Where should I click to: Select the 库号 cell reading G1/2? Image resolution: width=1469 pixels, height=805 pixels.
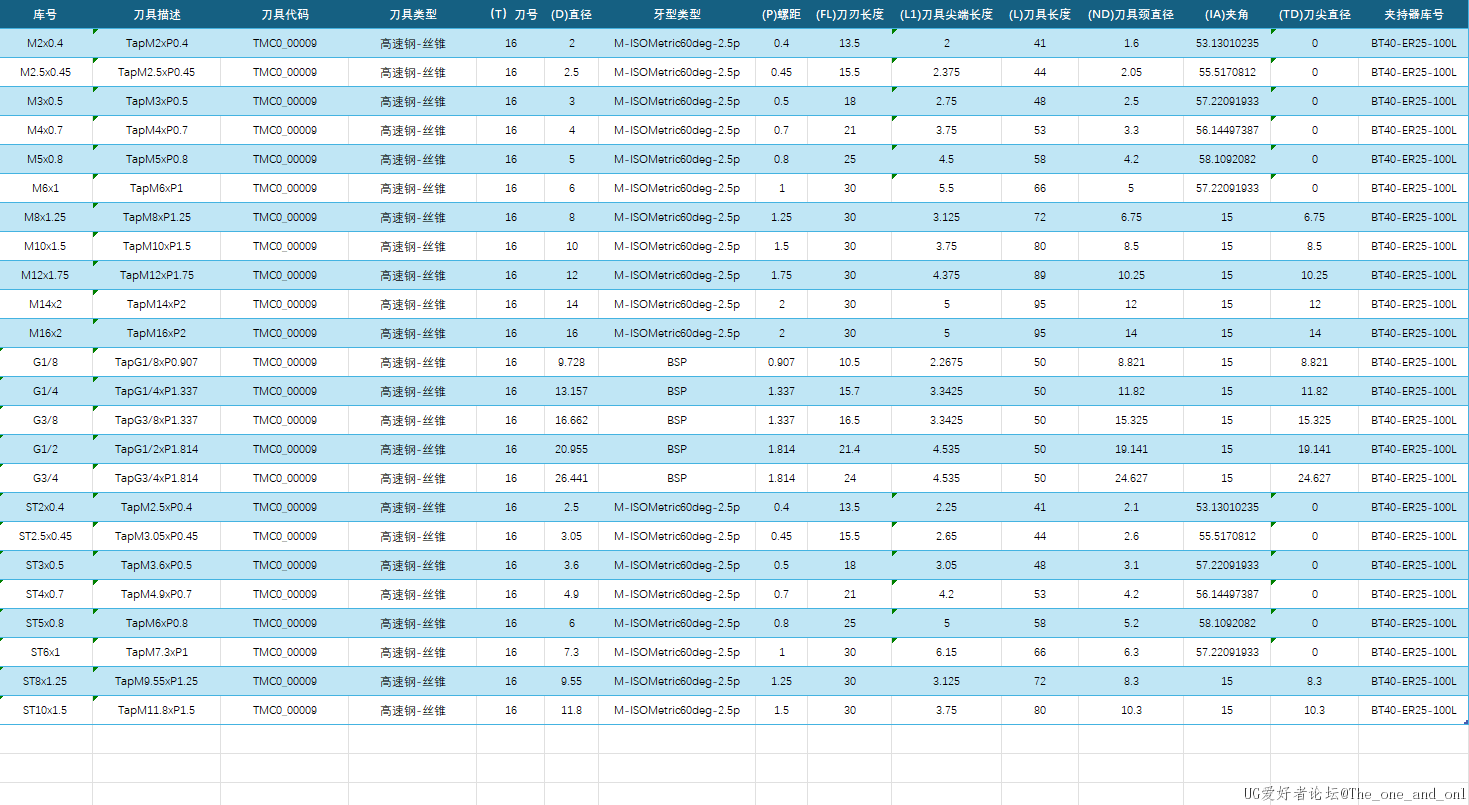click(x=46, y=449)
